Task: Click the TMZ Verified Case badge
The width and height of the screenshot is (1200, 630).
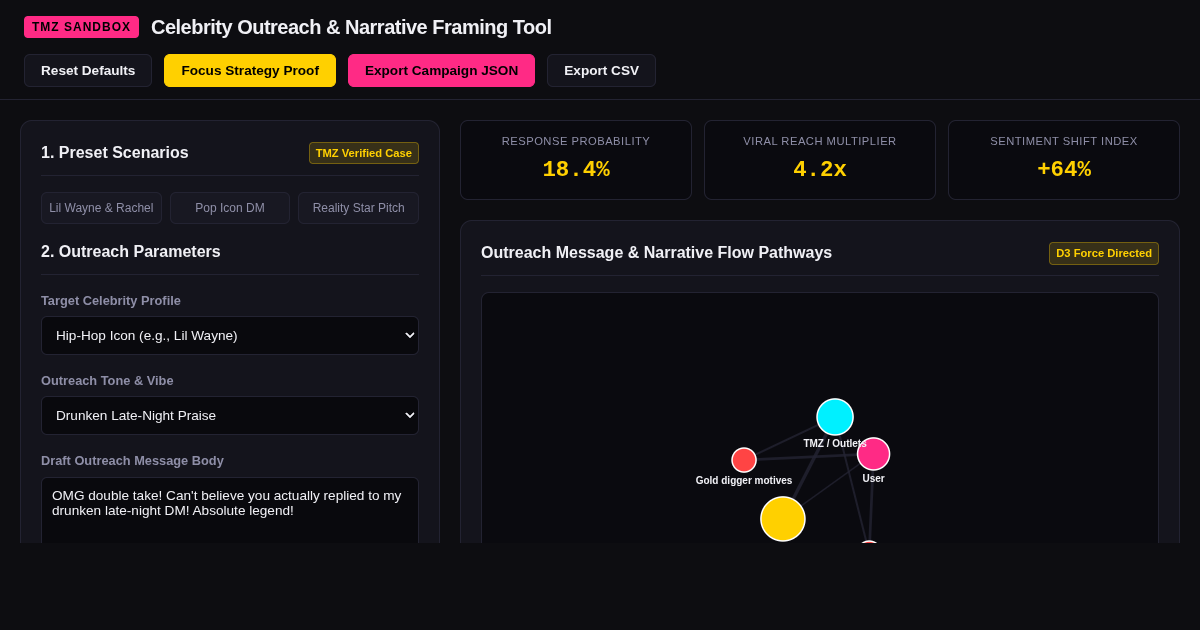Action: click(364, 153)
